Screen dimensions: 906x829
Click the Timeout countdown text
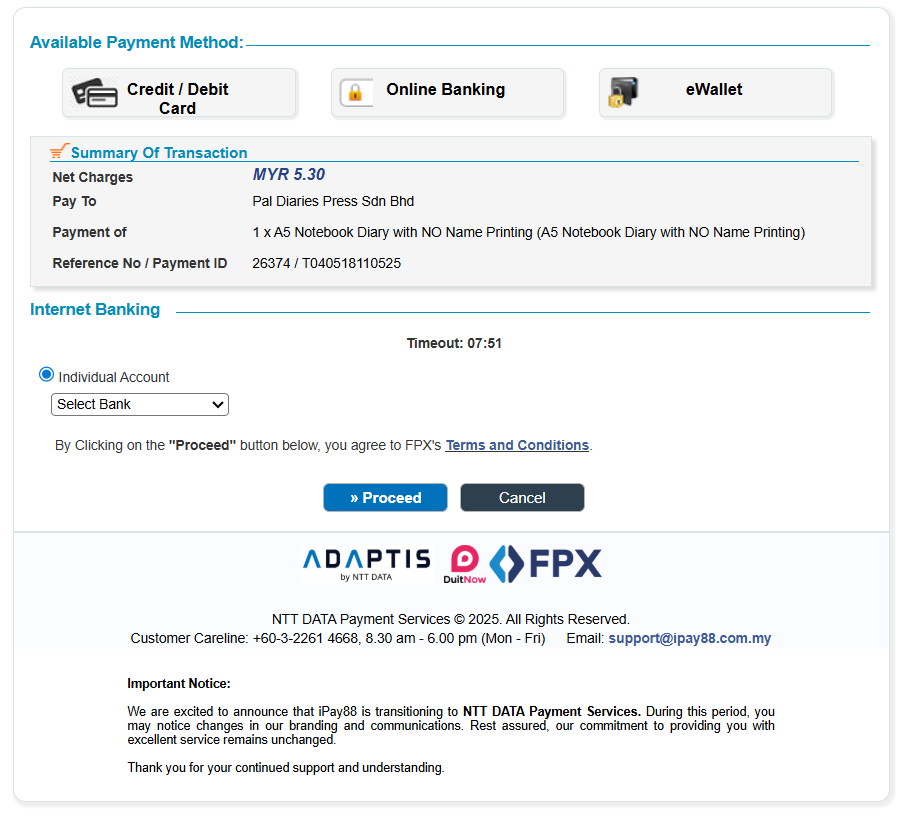[454, 343]
